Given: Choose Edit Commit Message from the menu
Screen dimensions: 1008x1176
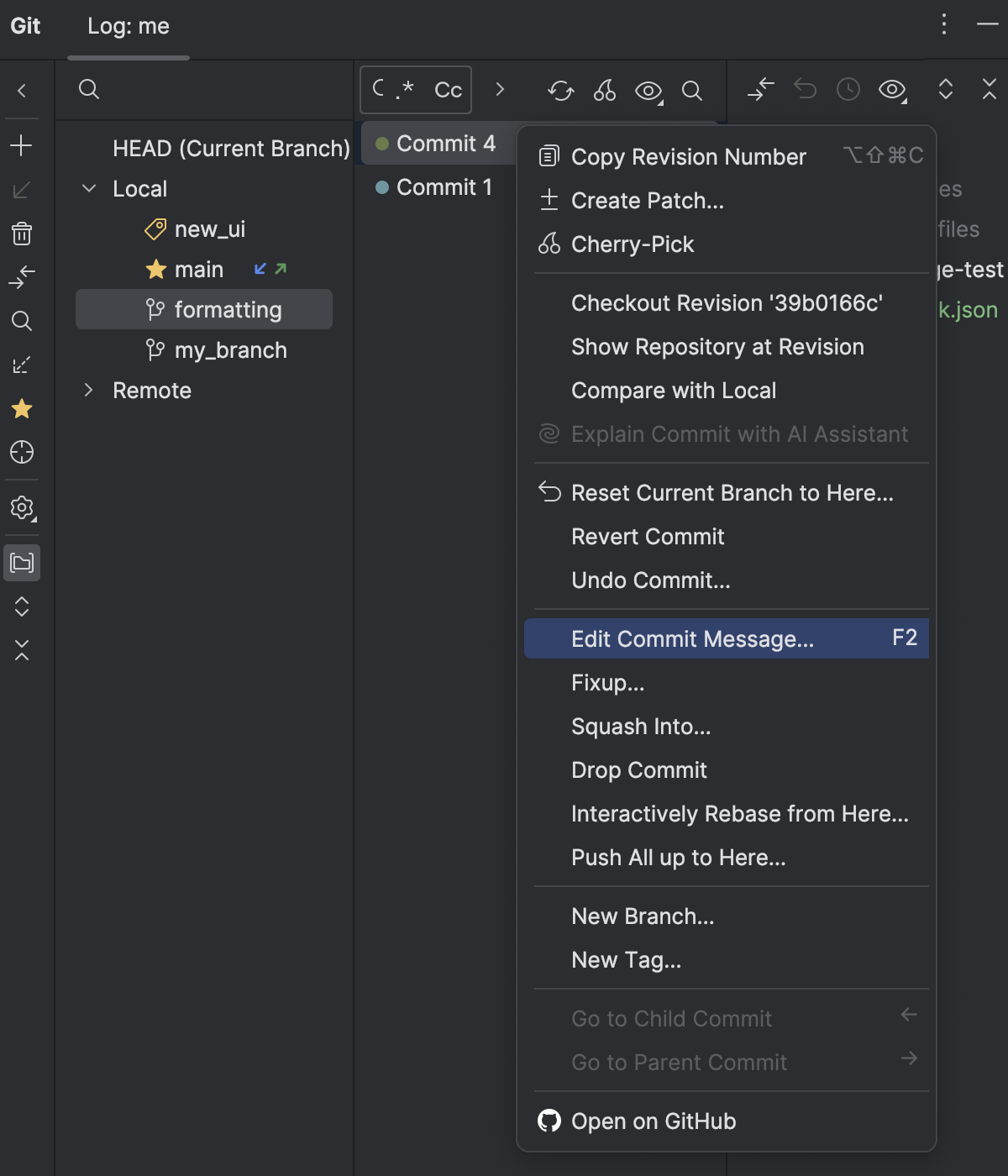Looking at the screenshot, I should 692,638.
